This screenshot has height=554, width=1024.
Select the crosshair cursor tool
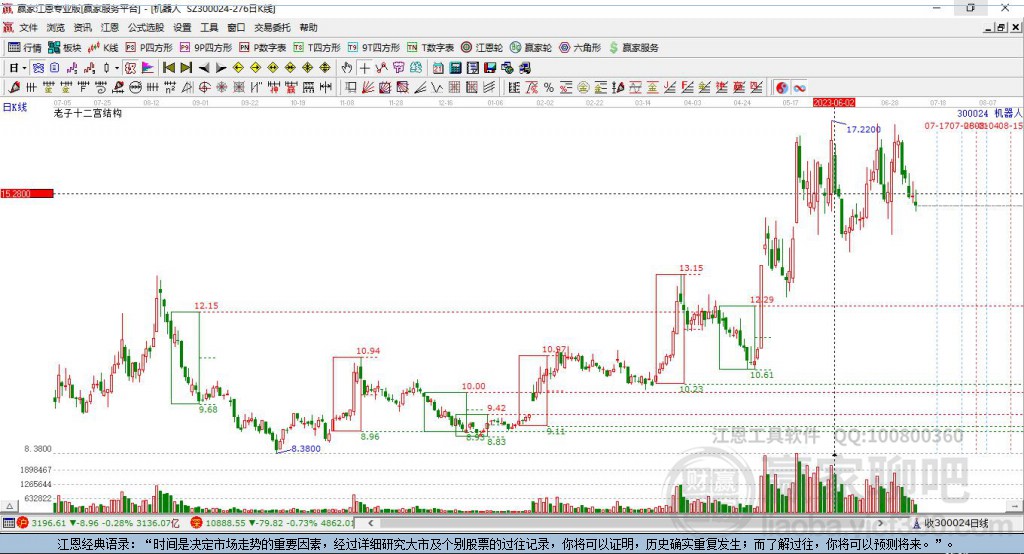[364, 68]
